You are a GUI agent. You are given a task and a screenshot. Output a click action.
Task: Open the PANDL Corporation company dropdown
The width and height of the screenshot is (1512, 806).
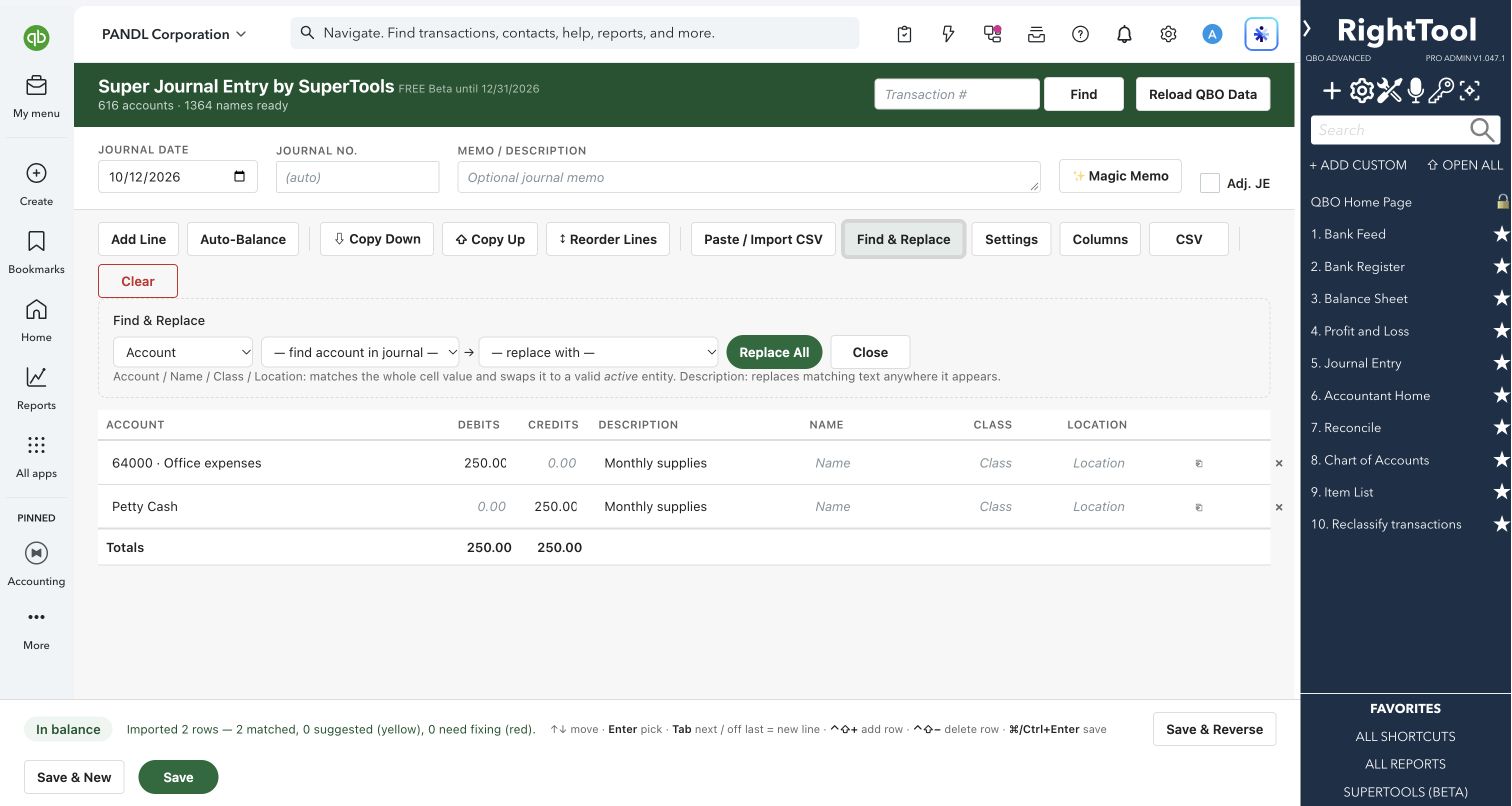click(x=174, y=34)
